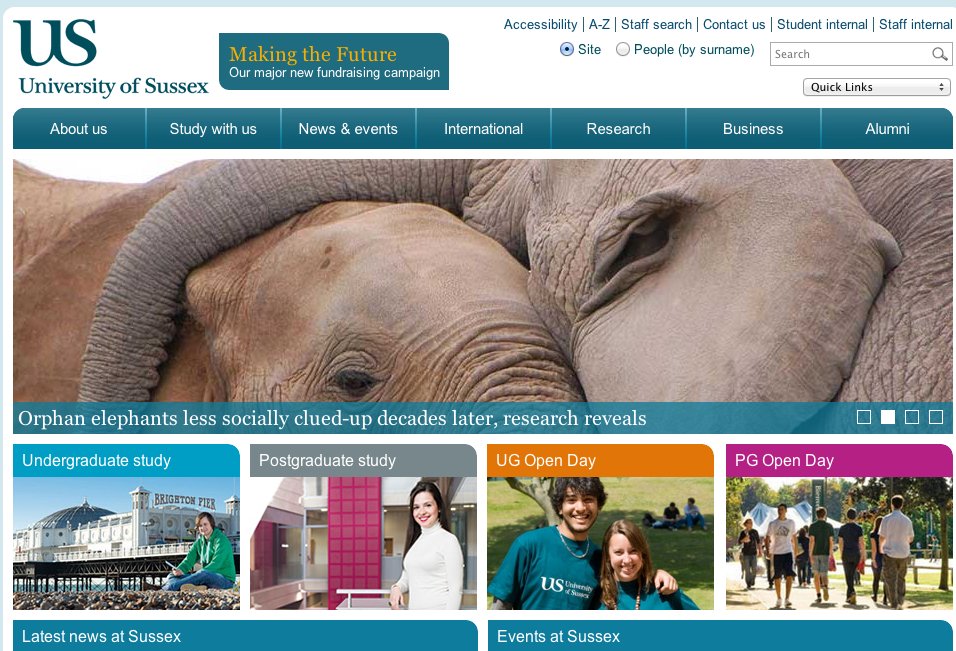Go to the first carousel slide indicator
The width and height of the screenshot is (956, 651).
864,417
